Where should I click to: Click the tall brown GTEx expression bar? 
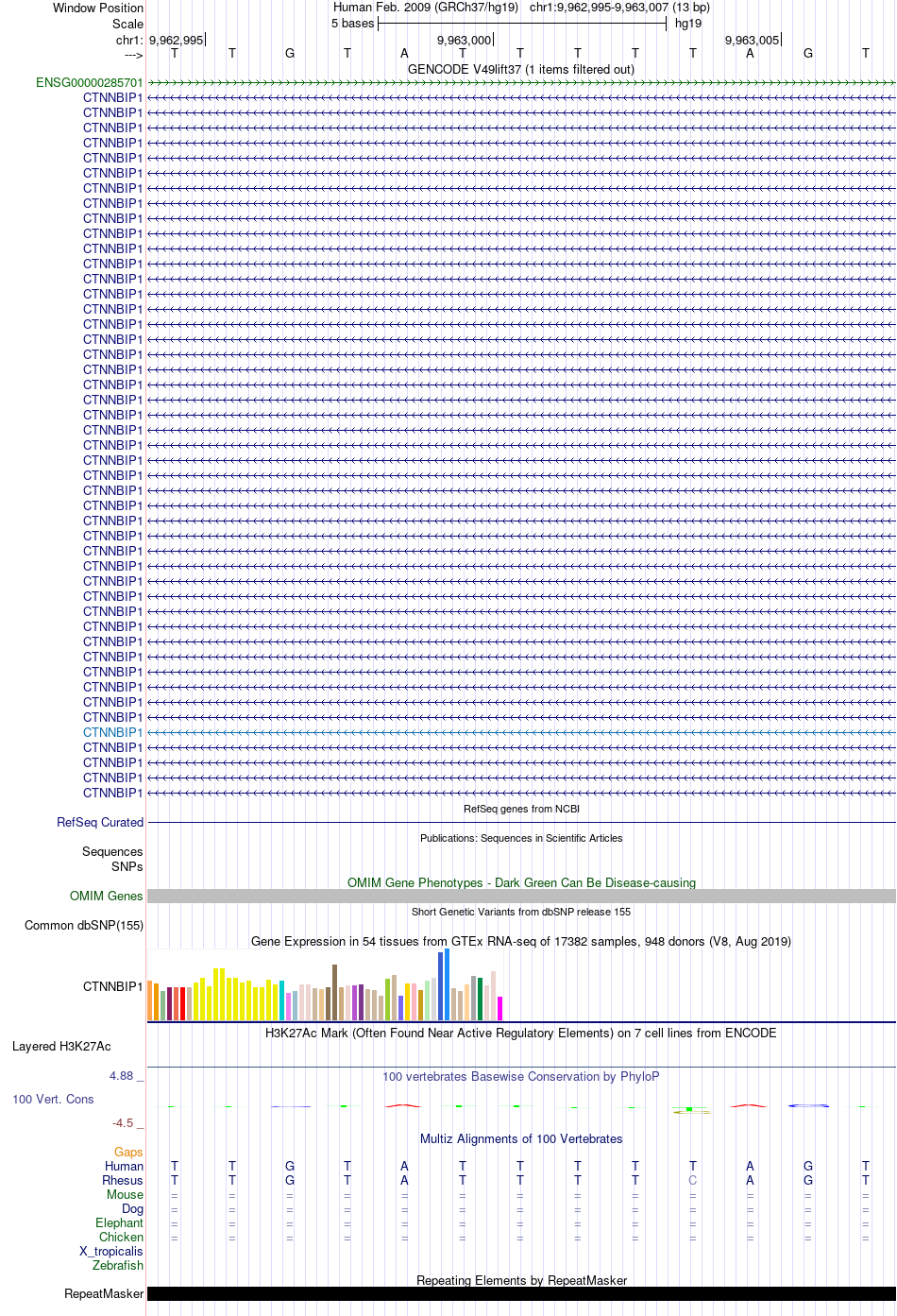[x=335, y=992]
